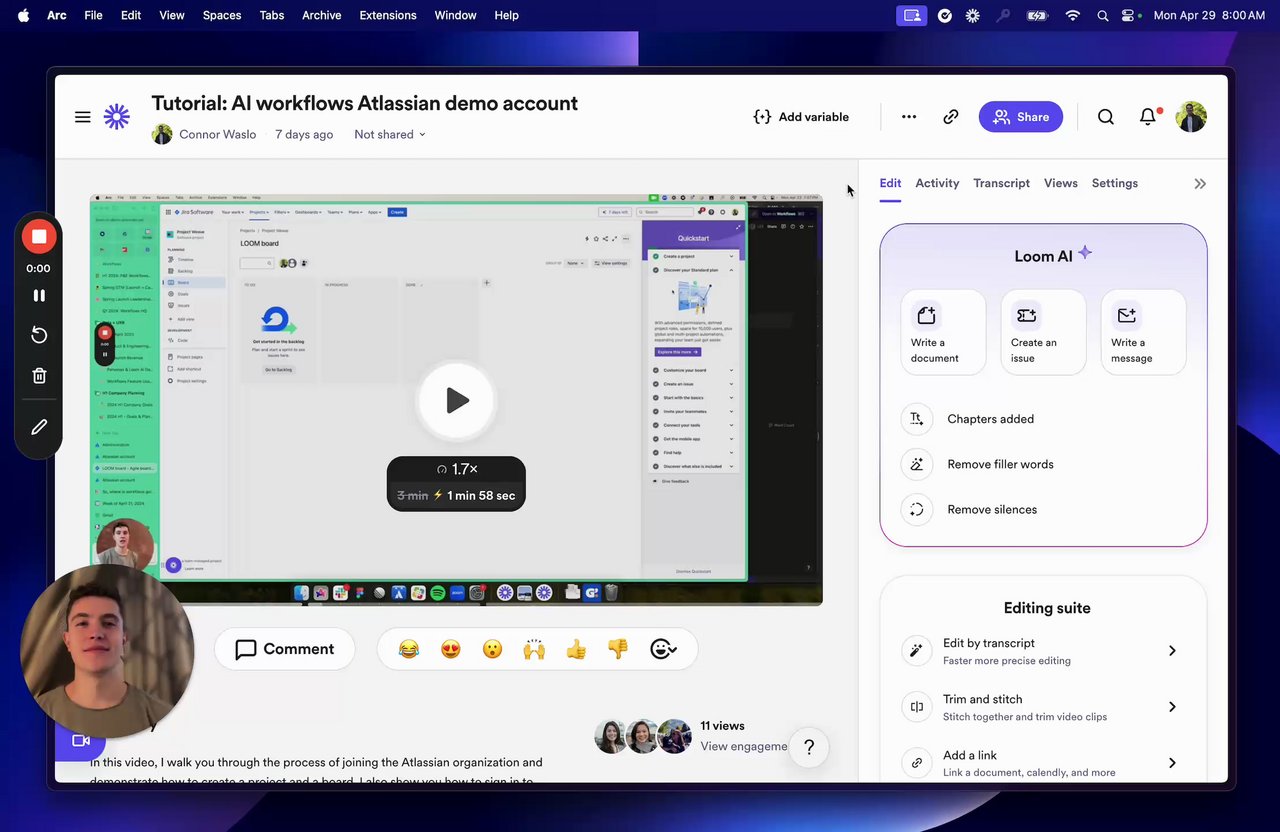This screenshot has width=1280, height=832.
Task: Open the Spaces menu
Action: pyautogui.click(x=222, y=15)
